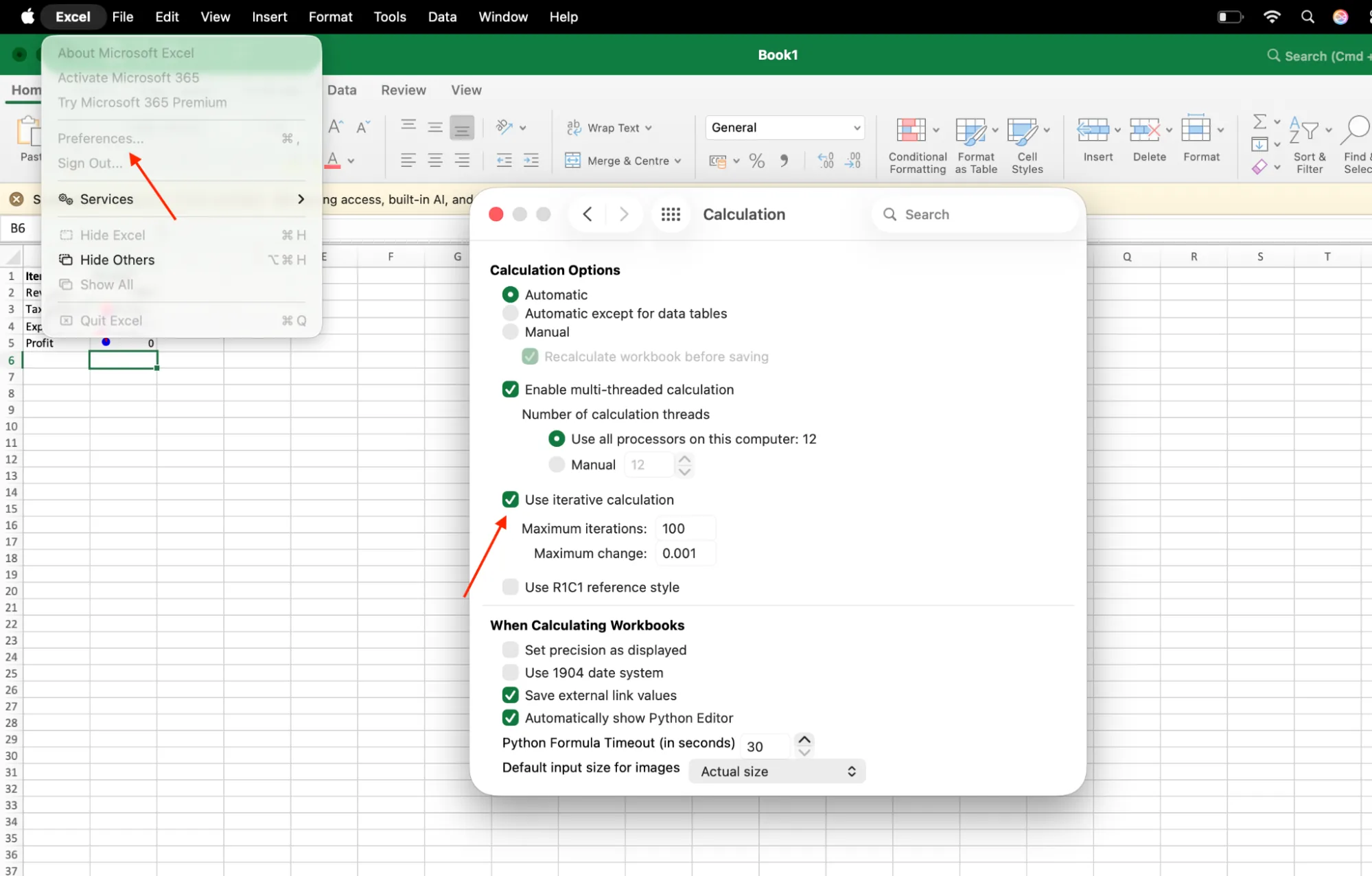The height and width of the screenshot is (876, 1372).
Task: Switch to the View ribbon tab
Action: pyautogui.click(x=466, y=90)
